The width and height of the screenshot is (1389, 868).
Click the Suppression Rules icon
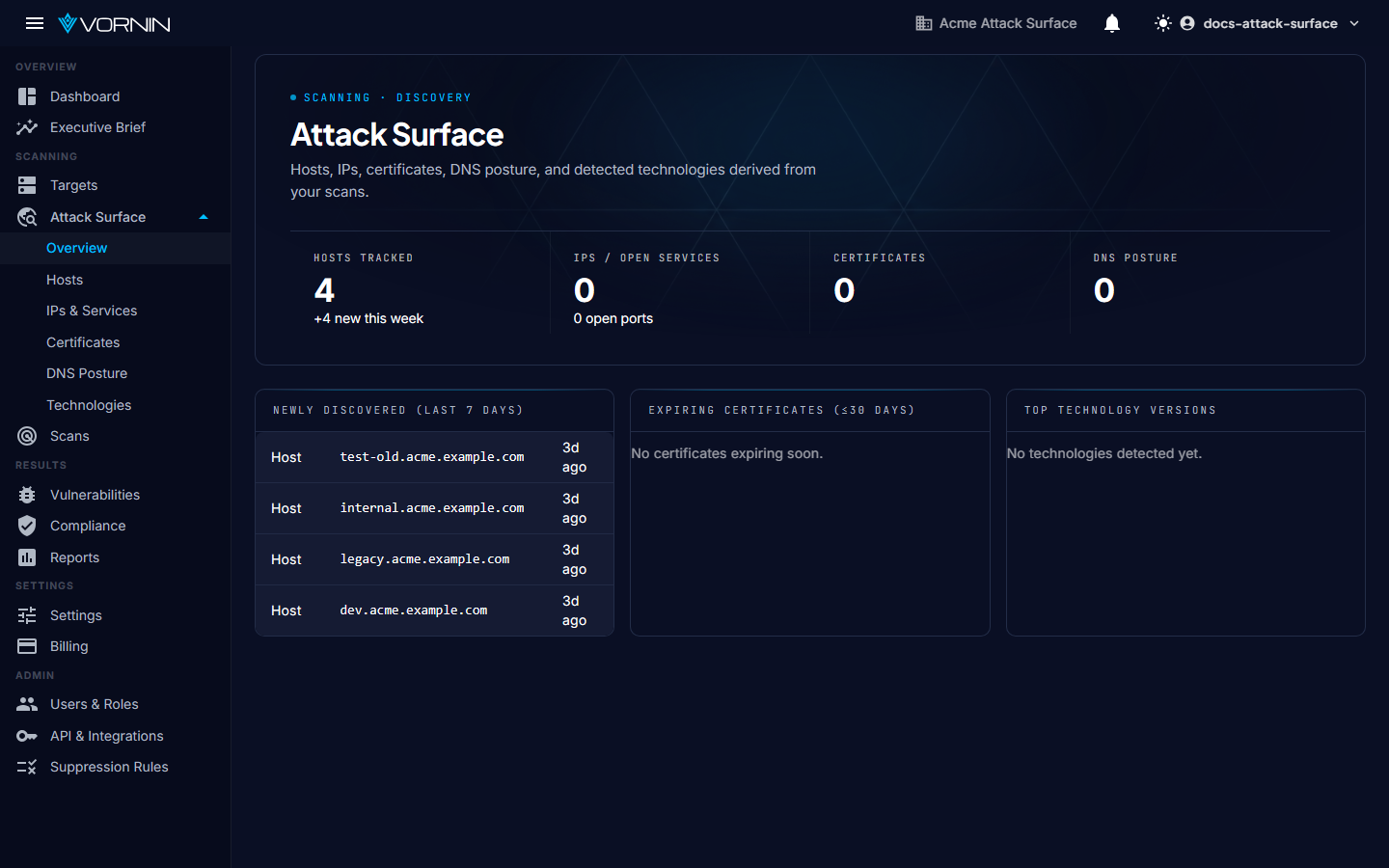coord(27,767)
